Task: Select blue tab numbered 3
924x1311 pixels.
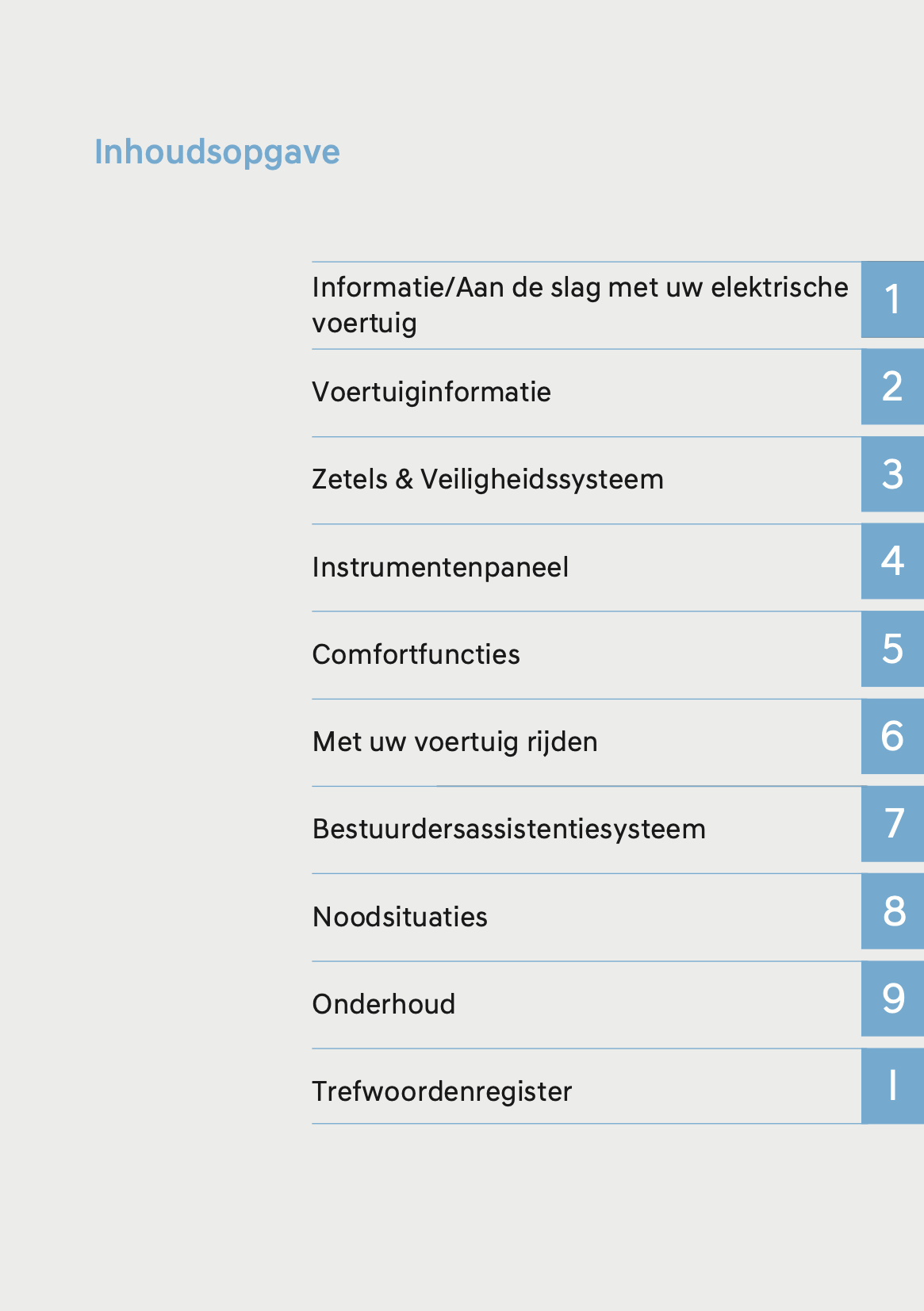Action: click(892, 474)
